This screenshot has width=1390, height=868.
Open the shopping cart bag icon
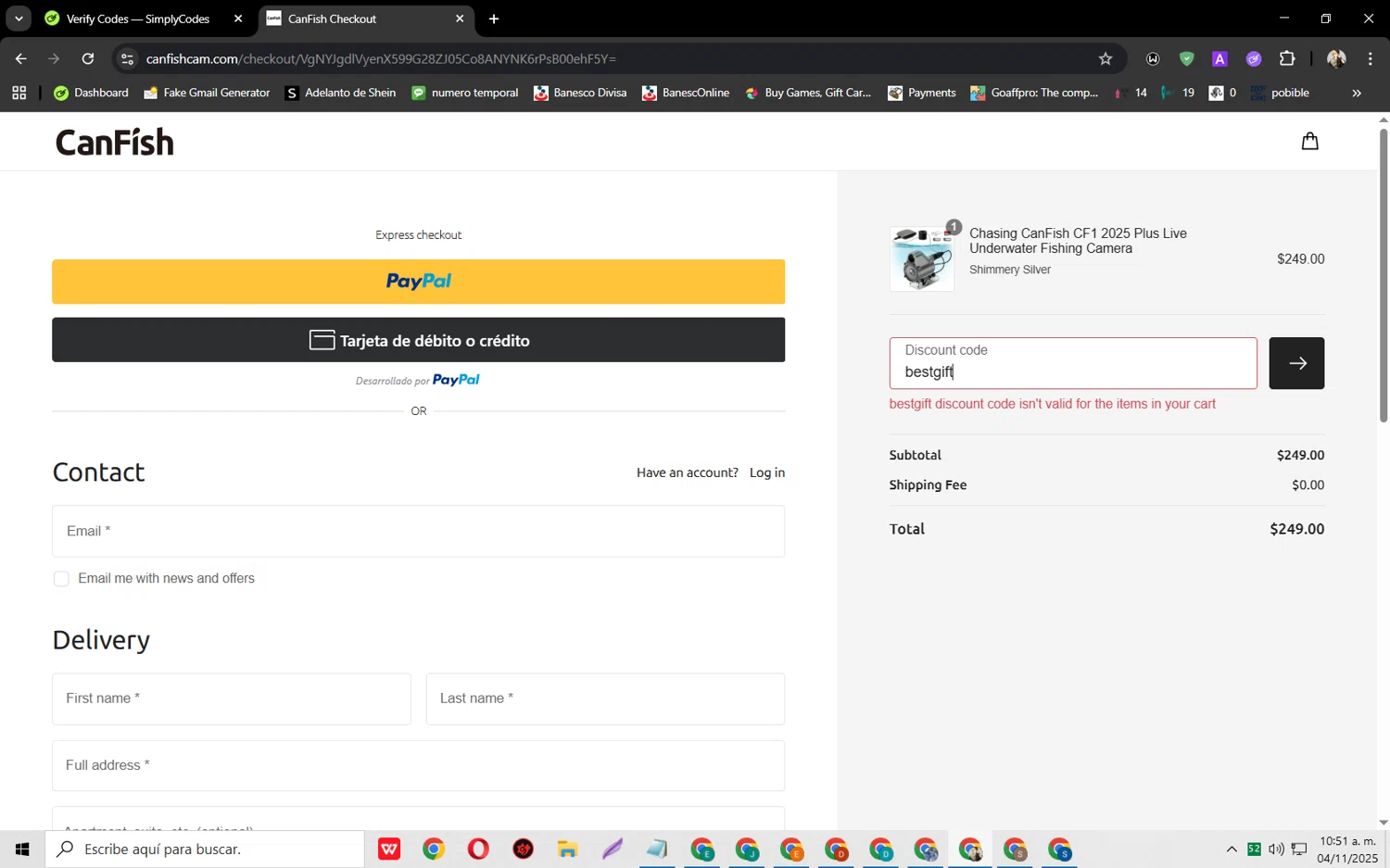(1309, 141)
